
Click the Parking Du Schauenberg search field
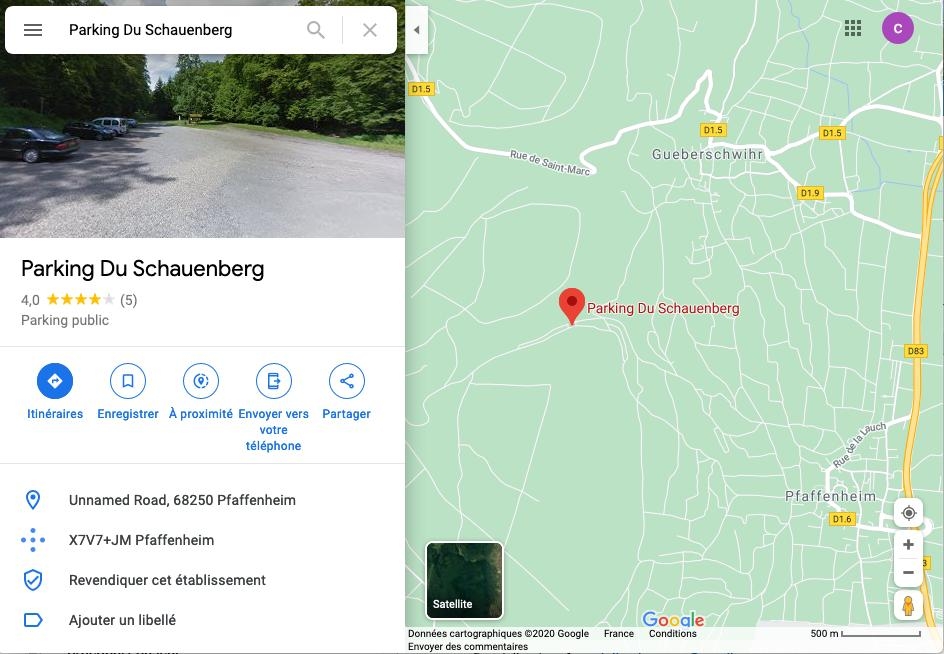[x=181, y=30]
